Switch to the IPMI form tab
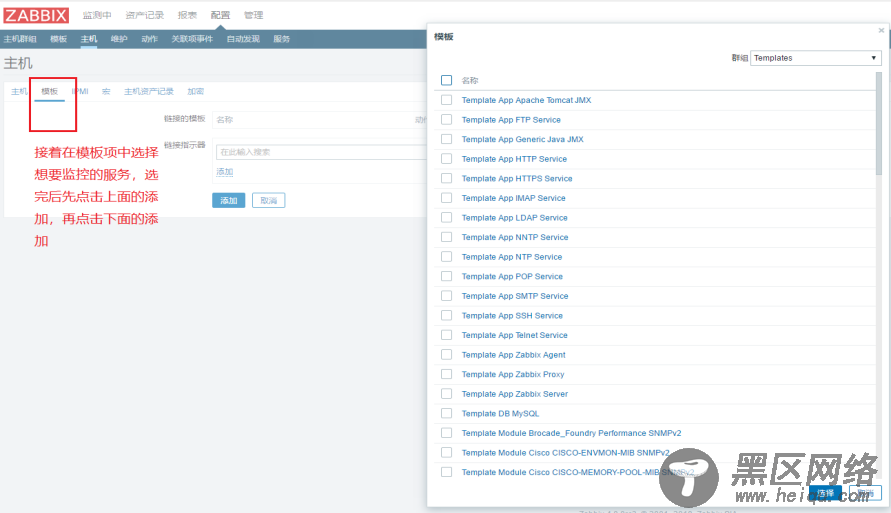Screen dimensions: 891x513 point(80,91)
